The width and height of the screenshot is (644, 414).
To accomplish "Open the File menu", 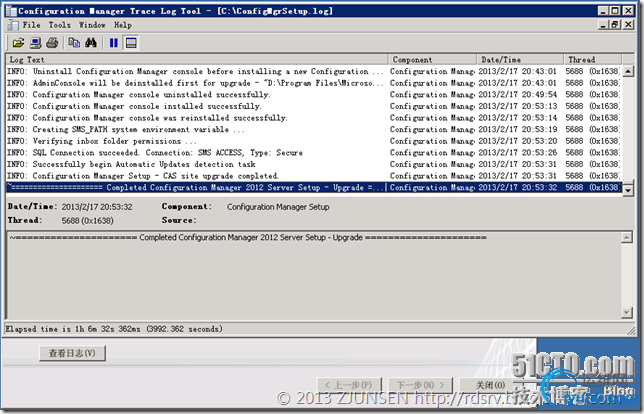I will click(x=31, y=25).
